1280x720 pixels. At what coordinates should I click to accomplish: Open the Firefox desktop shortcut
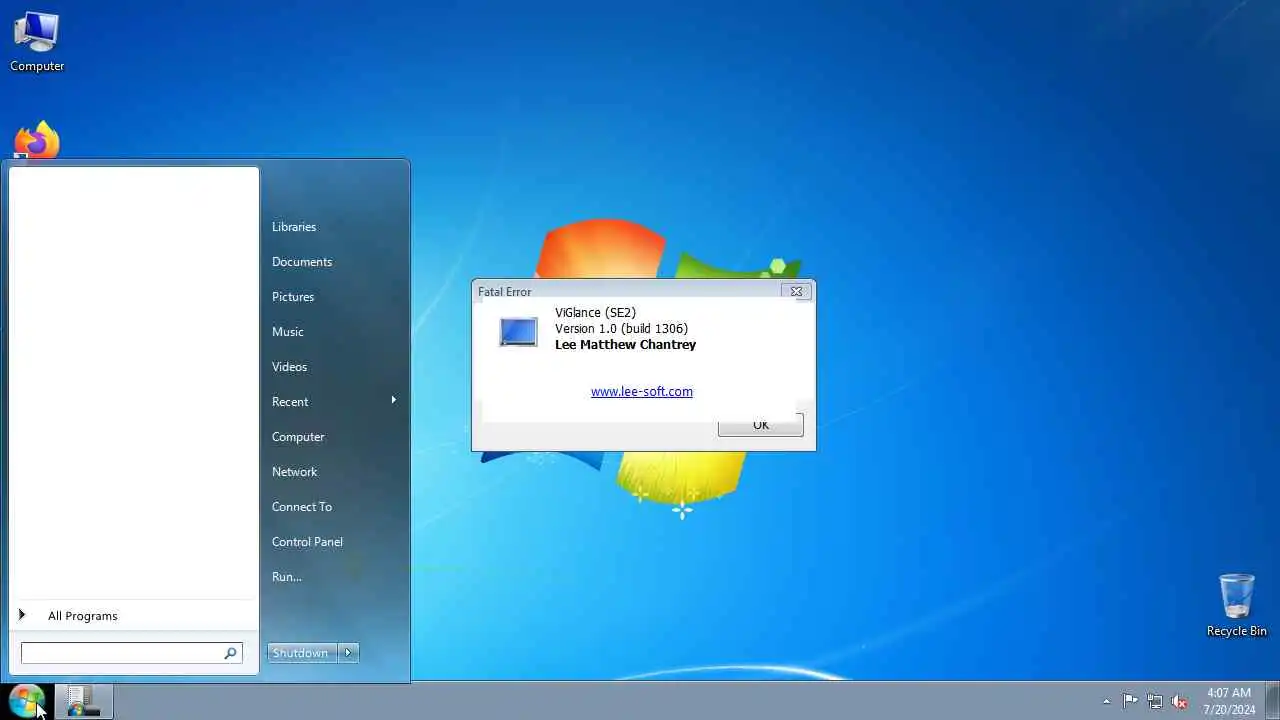pos(37,140)
